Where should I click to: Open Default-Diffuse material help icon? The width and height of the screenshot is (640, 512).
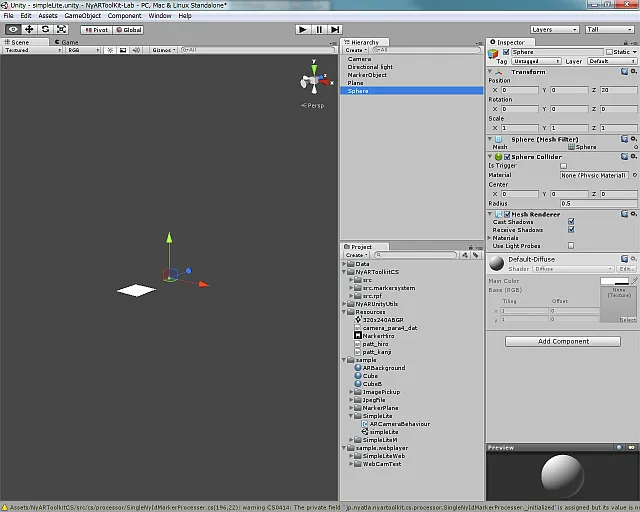coord(624,258)
